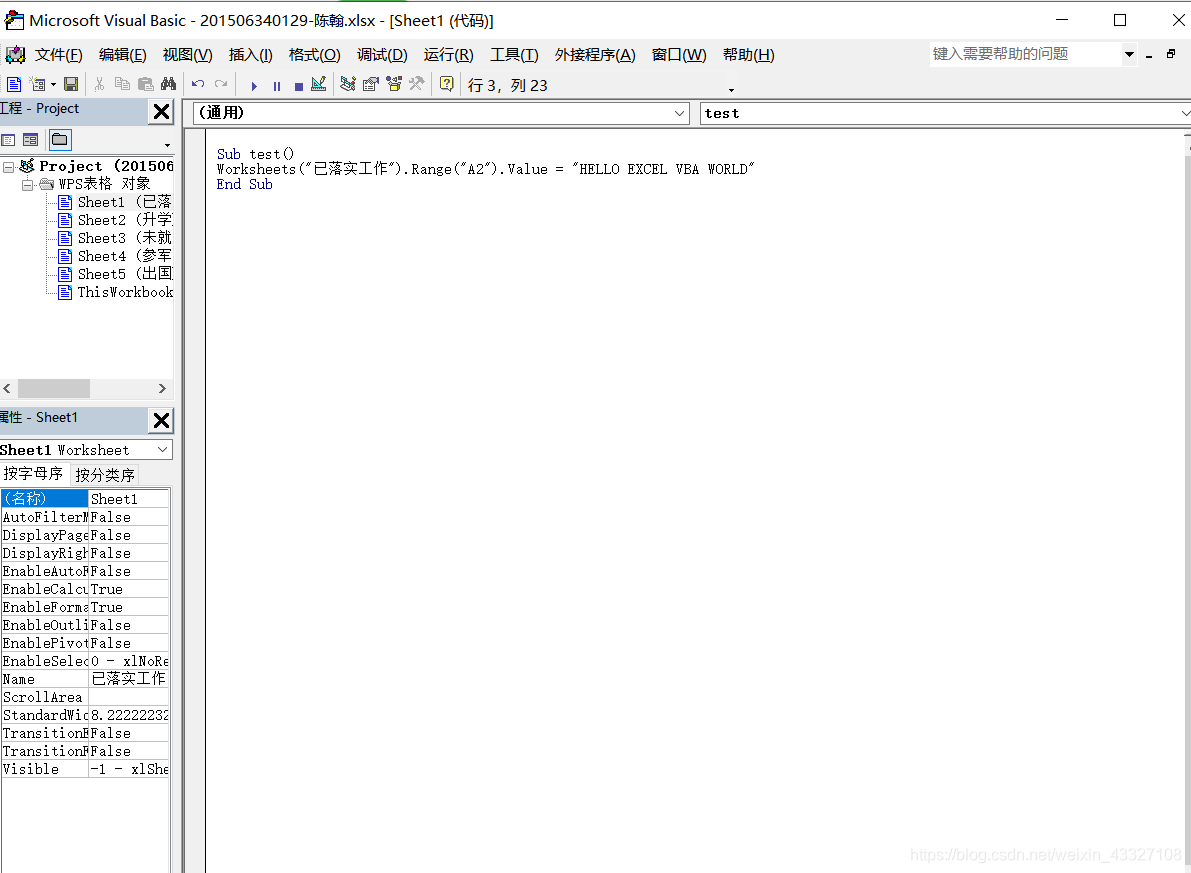Open the 调试(D) menu
1191x873 pixels.
tap(382, 55)
